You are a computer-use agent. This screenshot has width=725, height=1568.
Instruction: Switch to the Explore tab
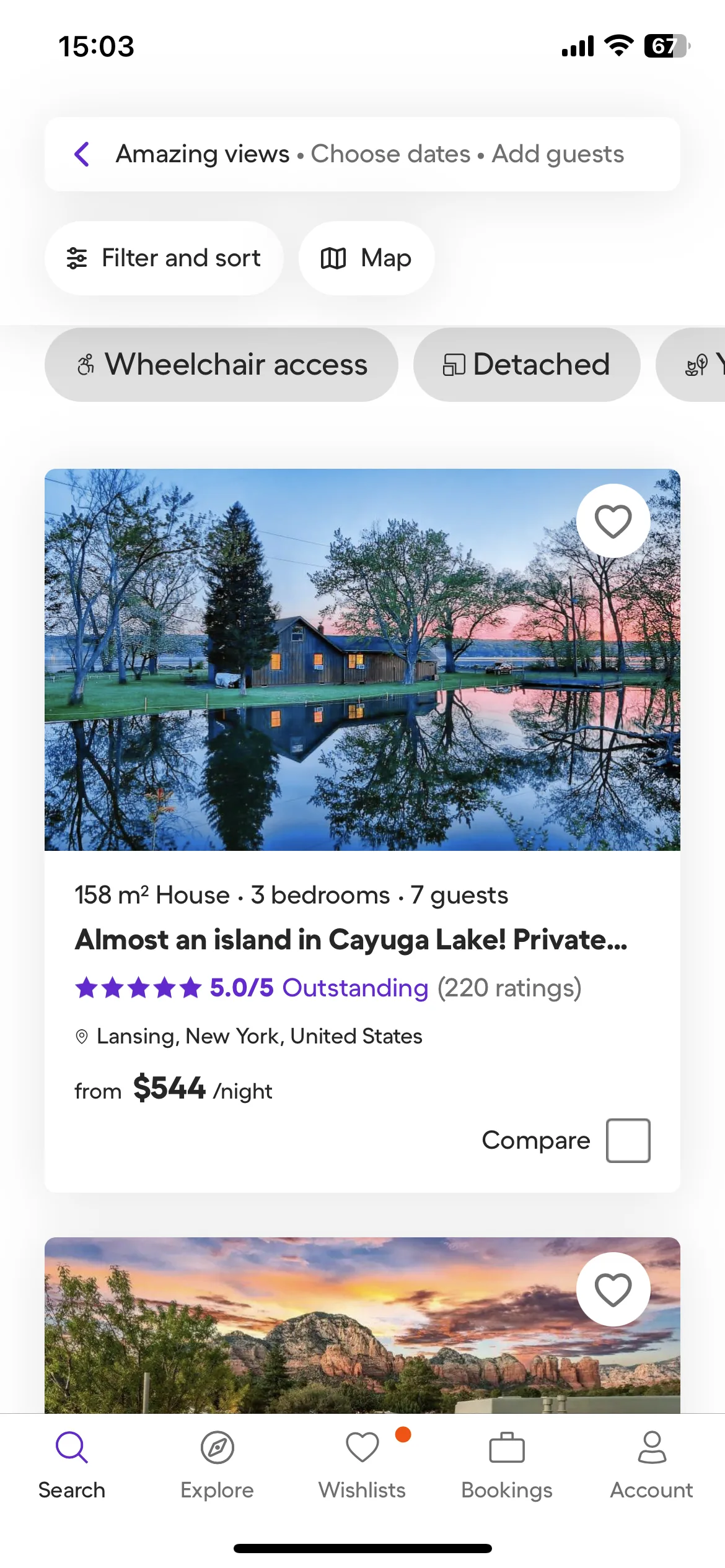217,1463
